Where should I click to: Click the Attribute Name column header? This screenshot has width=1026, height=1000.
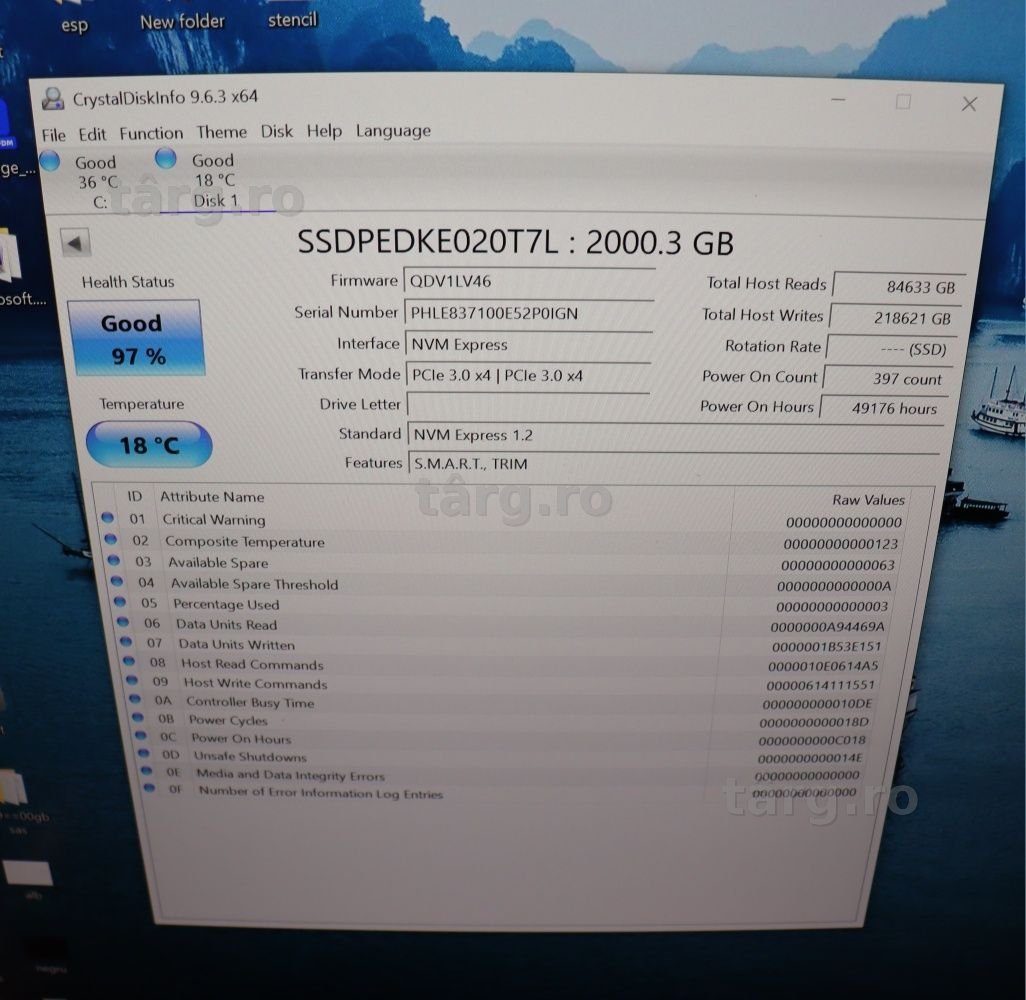212,497
